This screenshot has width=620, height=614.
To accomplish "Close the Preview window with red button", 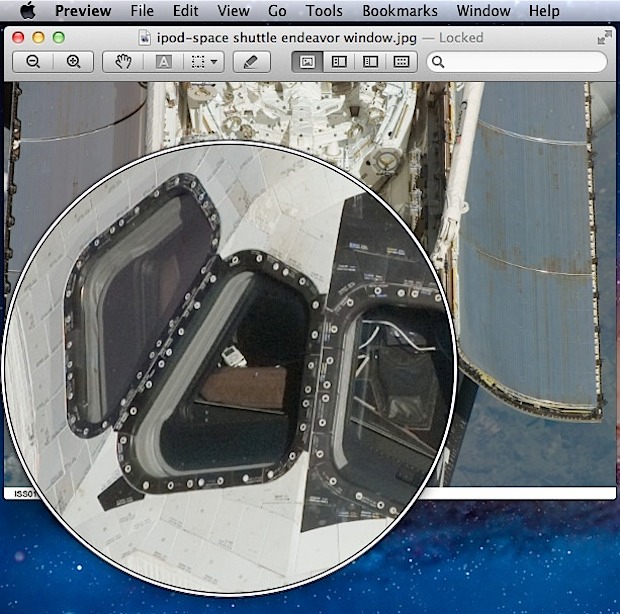I will coord(18,38).
